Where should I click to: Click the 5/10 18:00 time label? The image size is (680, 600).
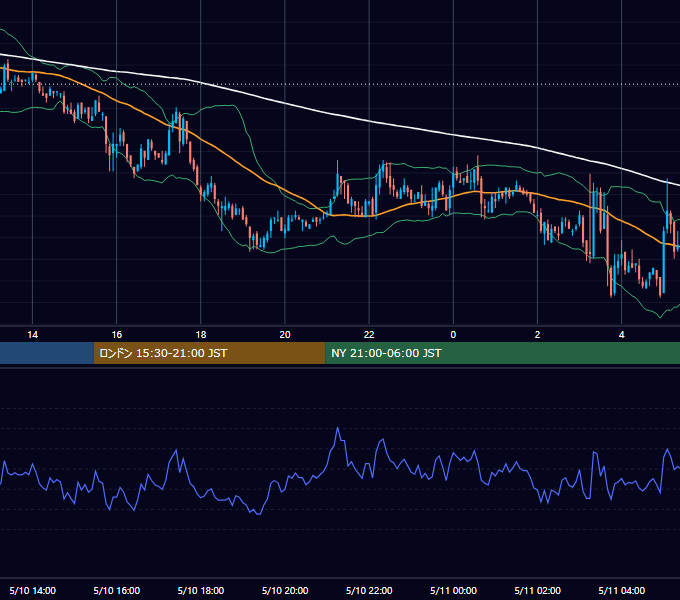201,590
